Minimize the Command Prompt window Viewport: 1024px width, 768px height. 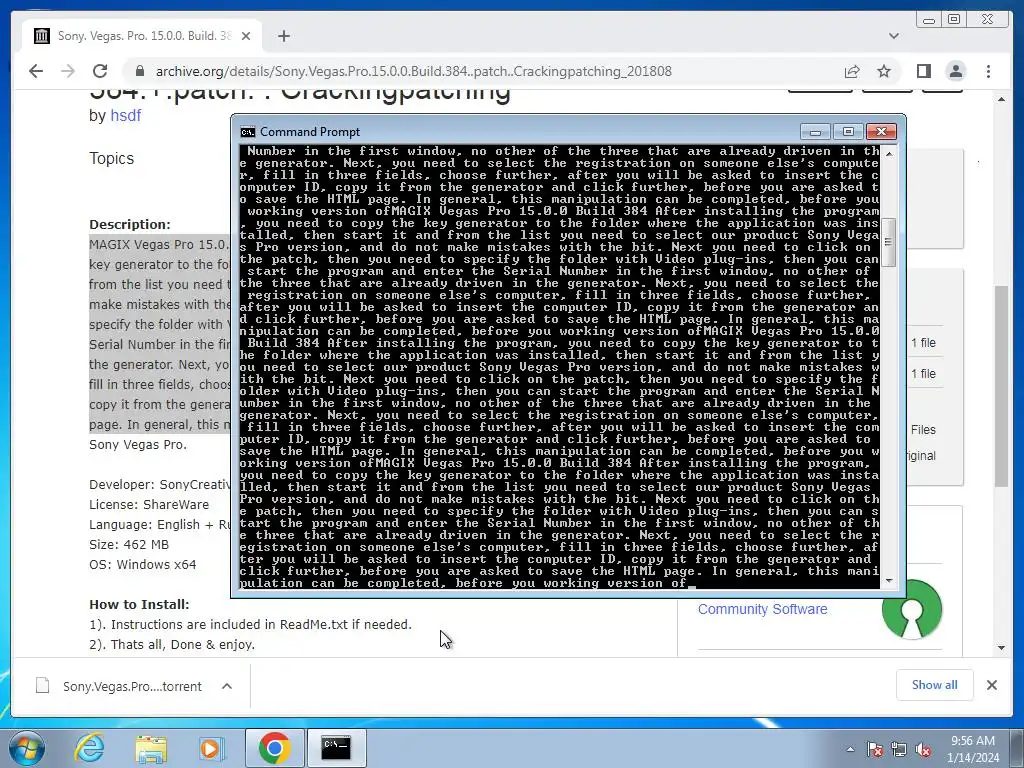click(814, 132)
